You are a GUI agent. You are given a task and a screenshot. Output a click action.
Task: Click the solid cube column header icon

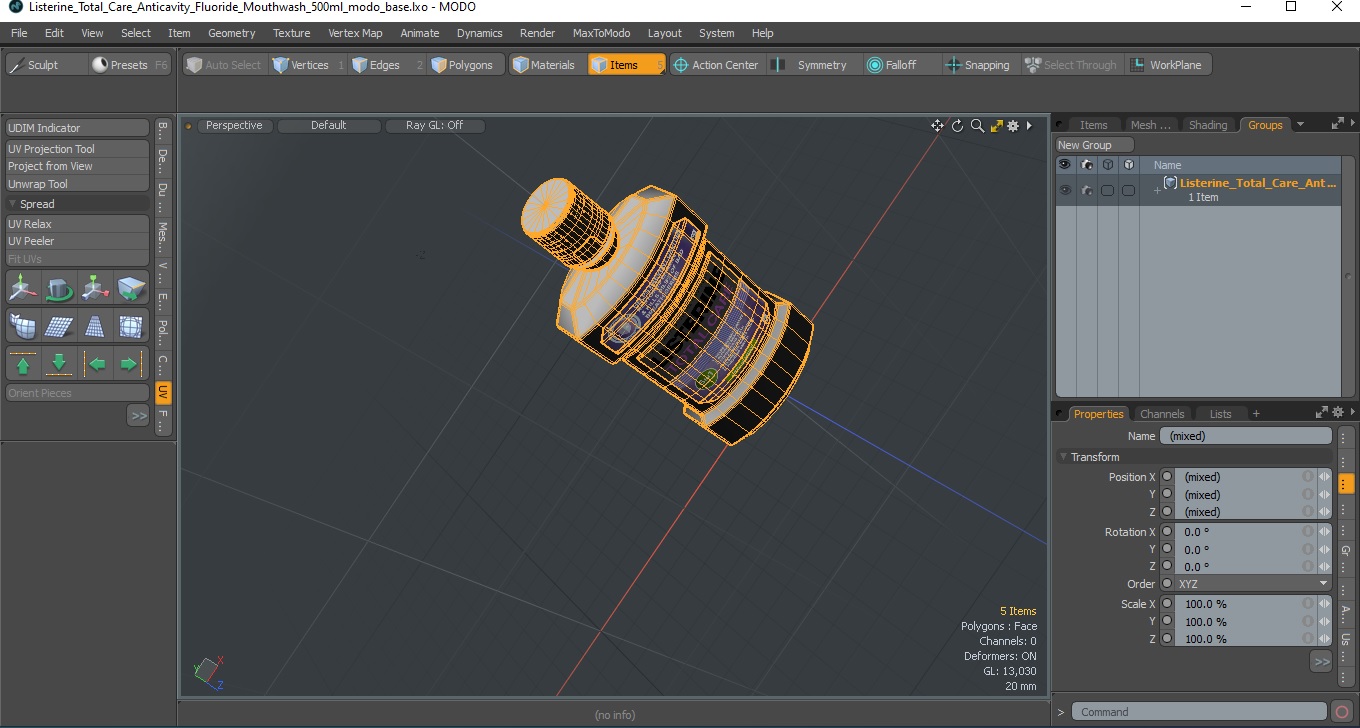point(1128,164)
